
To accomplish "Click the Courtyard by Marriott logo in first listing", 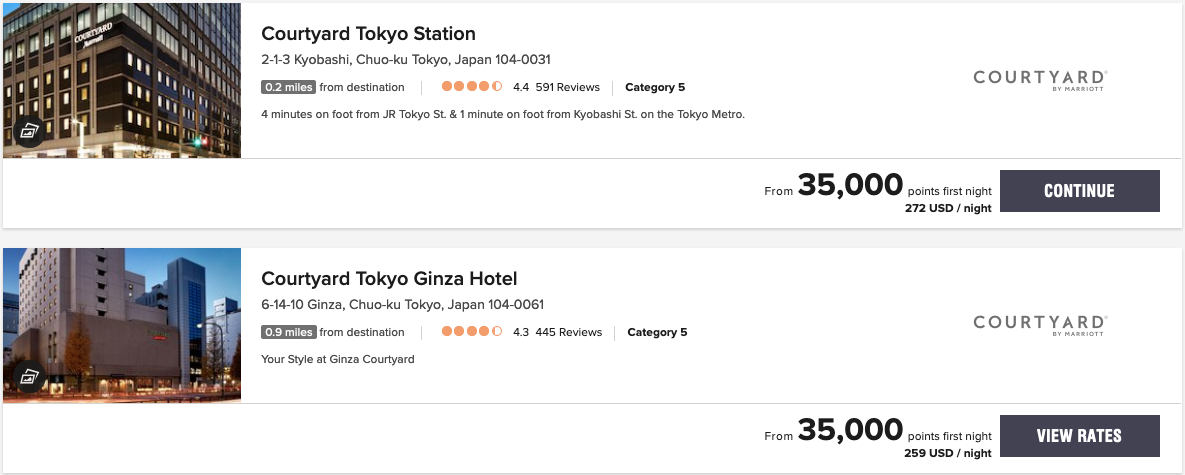I will (x=1040, y=80).
